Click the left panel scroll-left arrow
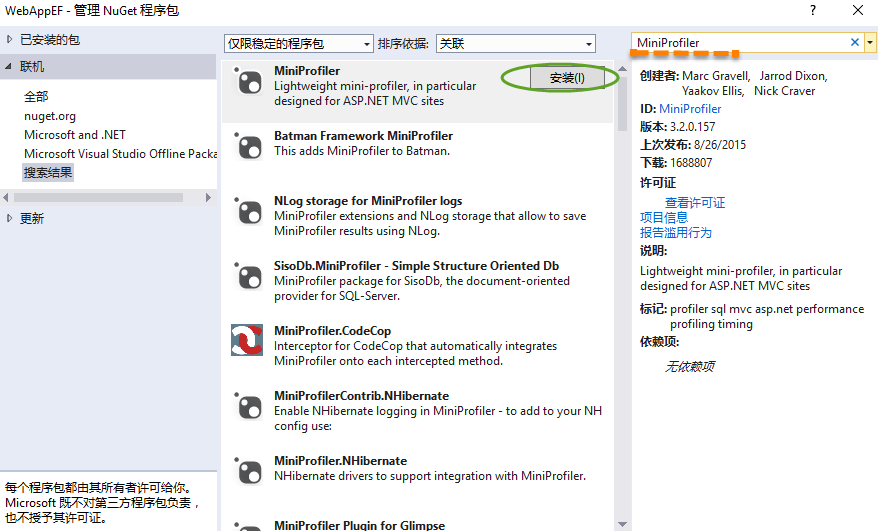This screenshot has width=878, height=531. pos(6,197)
